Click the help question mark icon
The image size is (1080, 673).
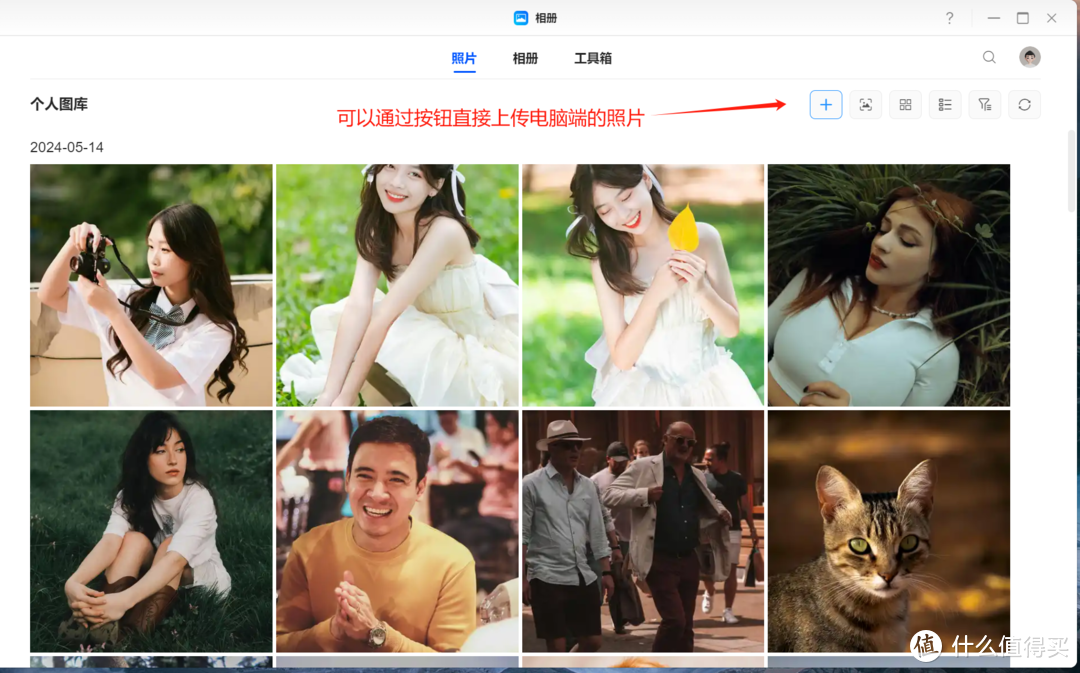[949, 18]
